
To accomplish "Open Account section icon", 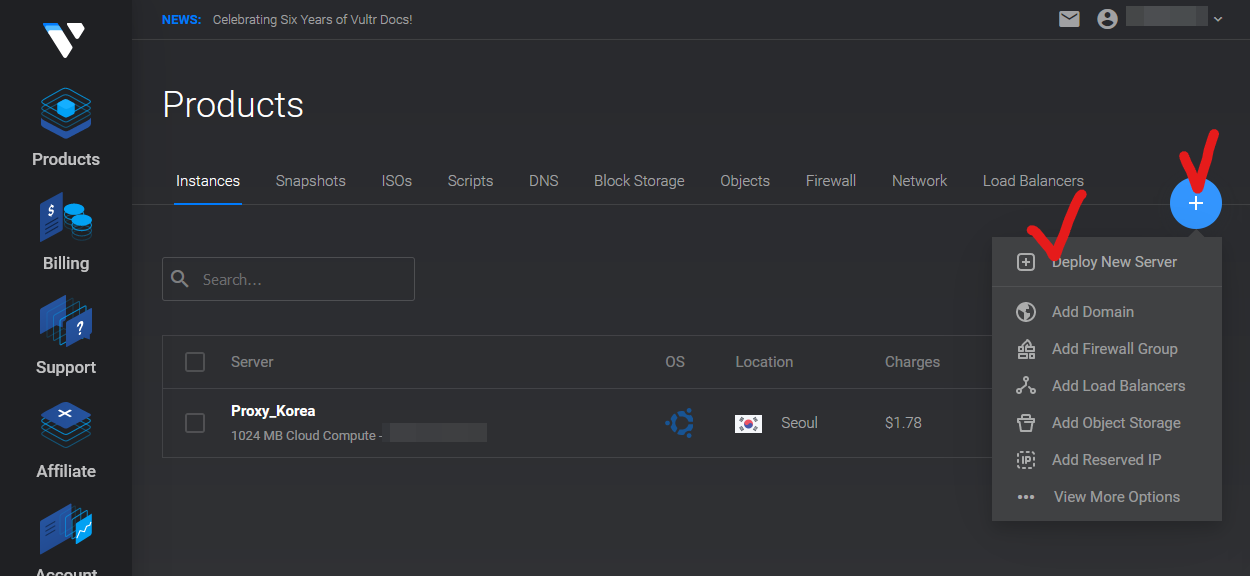I will (x=66, y=529).
